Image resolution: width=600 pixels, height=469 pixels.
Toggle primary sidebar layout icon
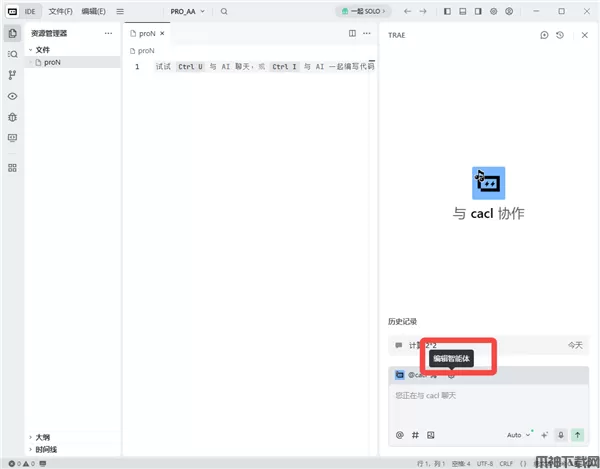tap(447, 11)
